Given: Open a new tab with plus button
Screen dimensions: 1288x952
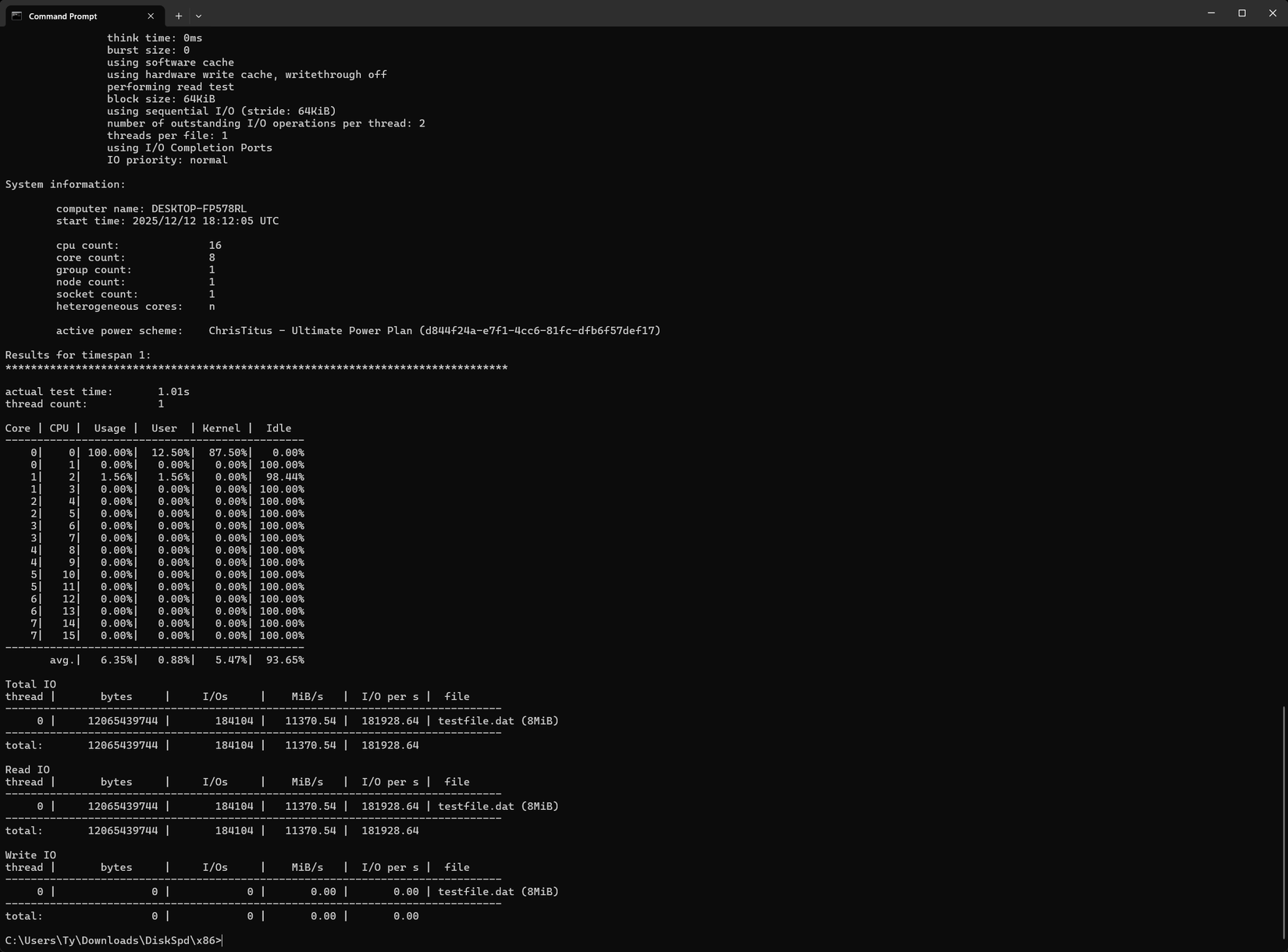Looking at the screenshot, I should (x=179, y=16).
